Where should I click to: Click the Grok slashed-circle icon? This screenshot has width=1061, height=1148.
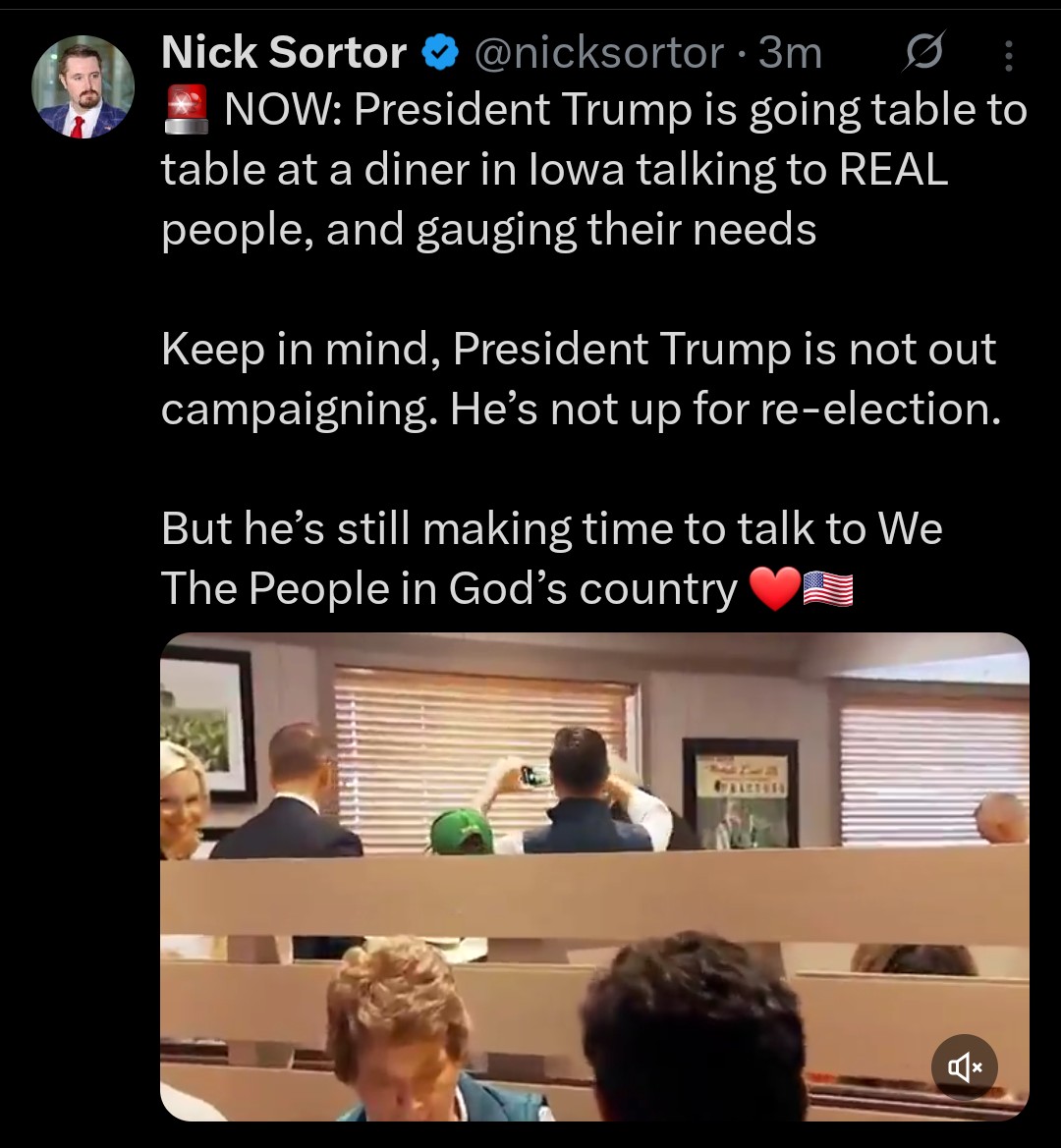(x=924, y=52)
